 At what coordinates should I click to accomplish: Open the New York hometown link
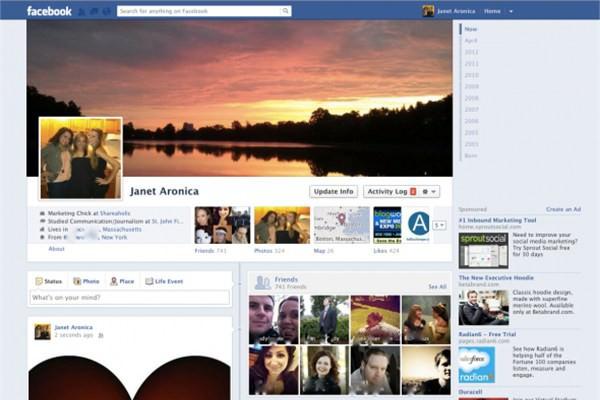pos(114,237)
